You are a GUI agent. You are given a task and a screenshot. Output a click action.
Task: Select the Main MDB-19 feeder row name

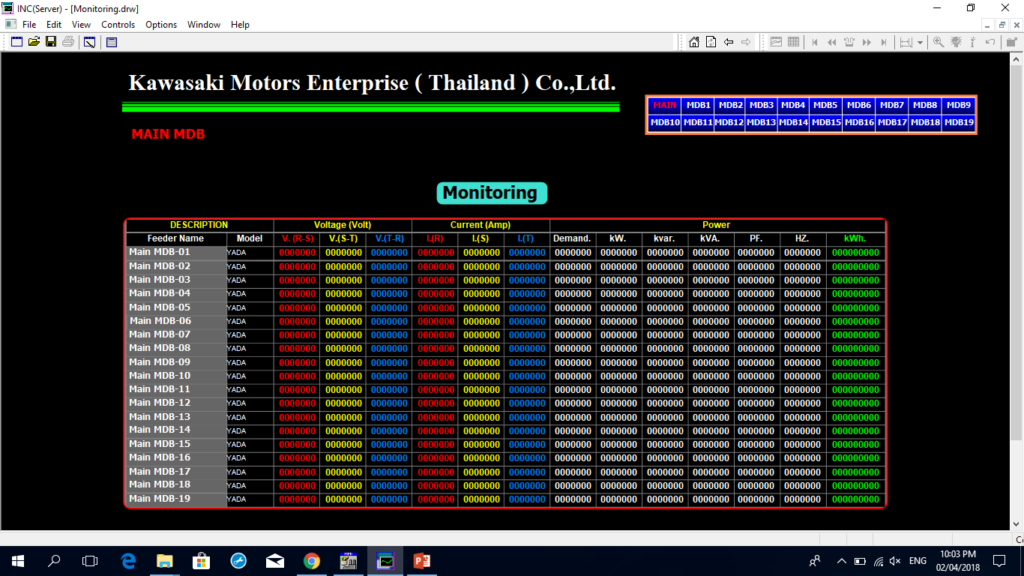(x=159, y=499)
